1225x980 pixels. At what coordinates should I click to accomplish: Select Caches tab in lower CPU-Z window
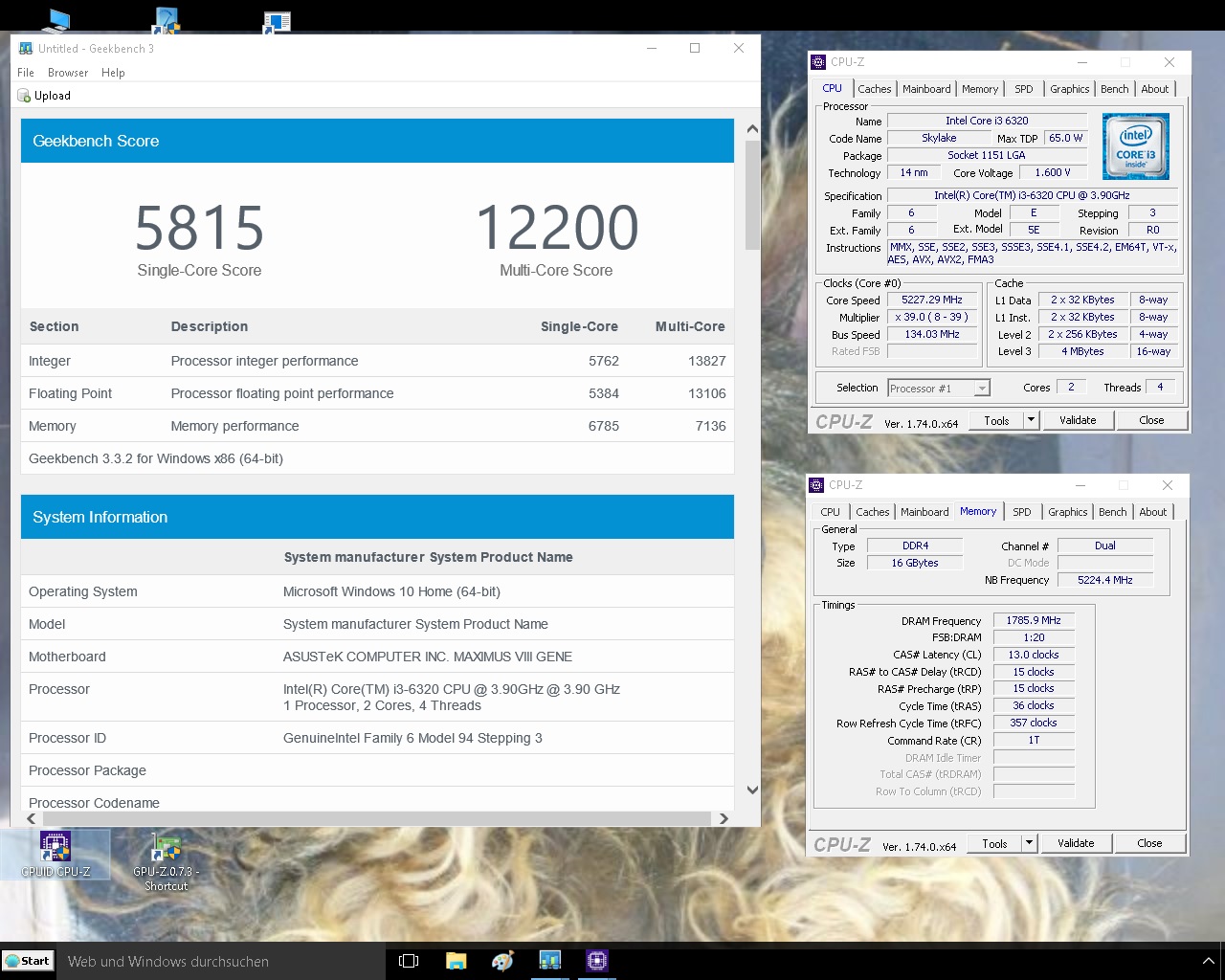click(872, 512)
